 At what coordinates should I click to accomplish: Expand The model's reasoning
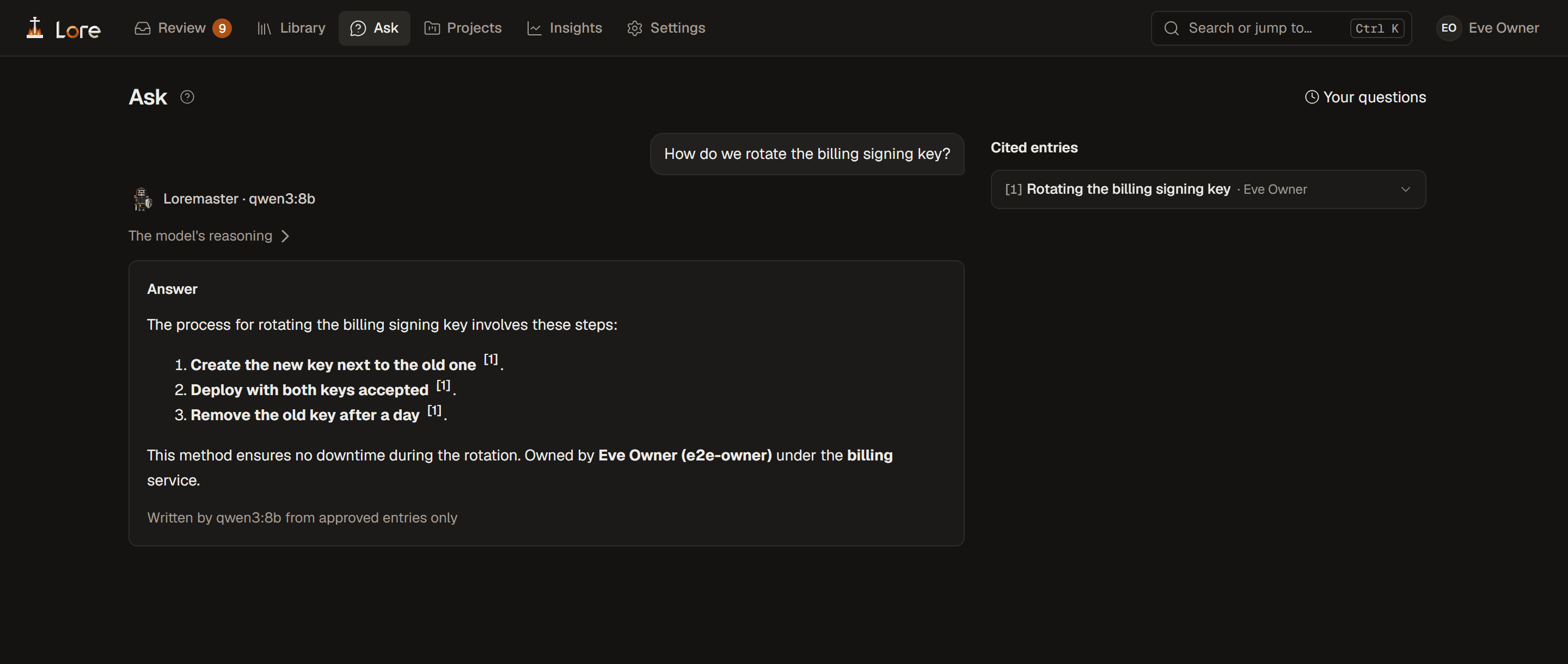[209, 236]
